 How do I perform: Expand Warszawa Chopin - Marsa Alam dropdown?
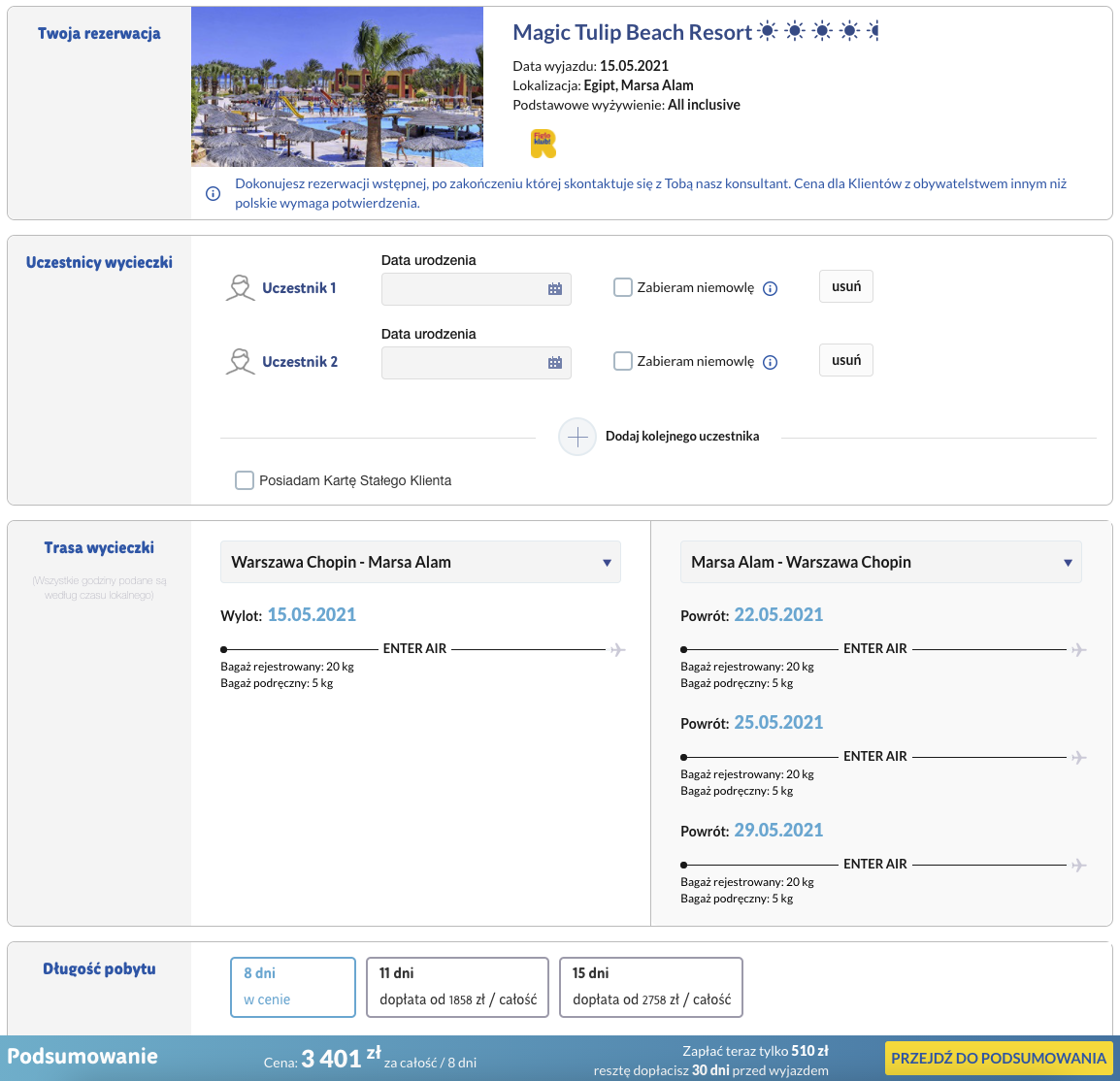pyautogui.click(x=420, y=562)
